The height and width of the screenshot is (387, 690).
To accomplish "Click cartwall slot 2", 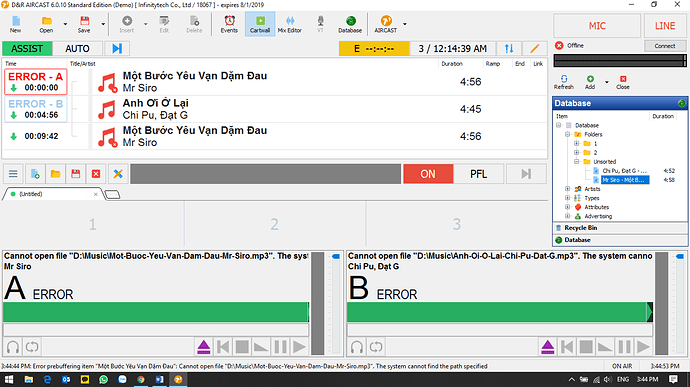I will pos(275,225).
